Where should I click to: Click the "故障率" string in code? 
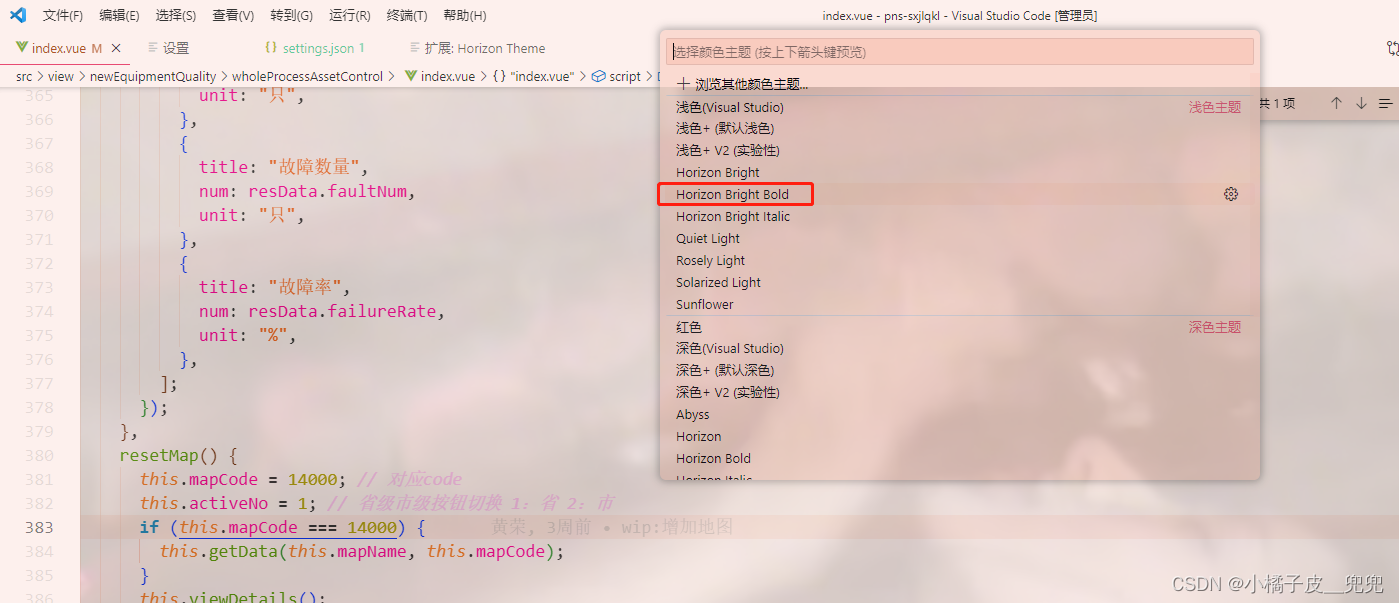point(308,287)
